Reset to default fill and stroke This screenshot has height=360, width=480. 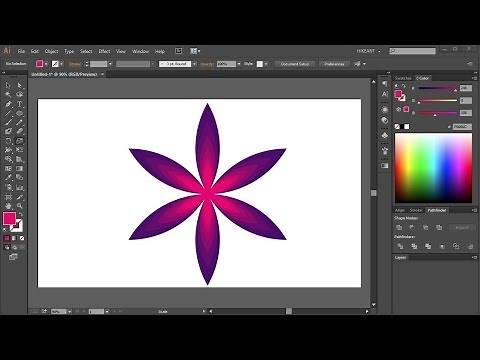[x=5, y=229]
